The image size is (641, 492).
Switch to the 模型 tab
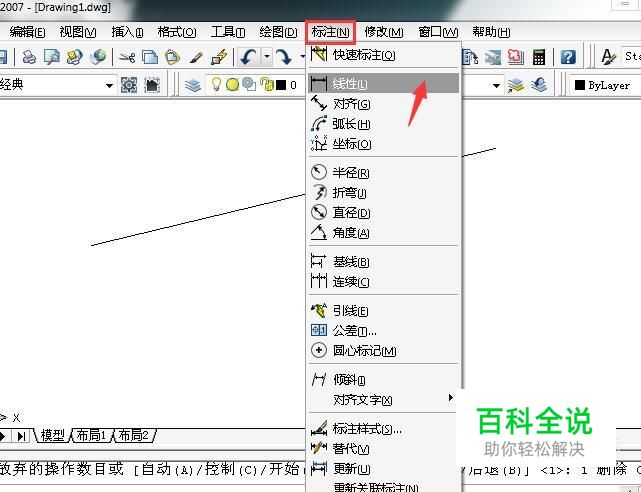[x=52, y=436]
